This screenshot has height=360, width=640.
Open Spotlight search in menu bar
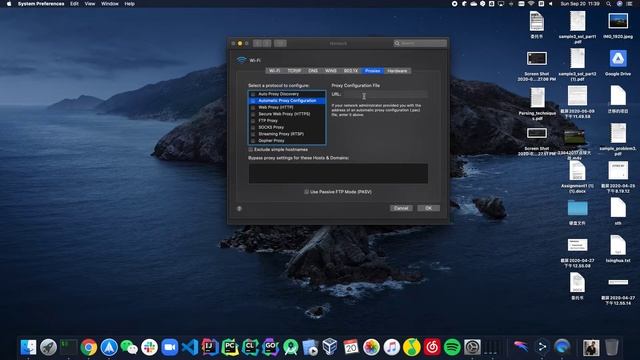[608, 4]
